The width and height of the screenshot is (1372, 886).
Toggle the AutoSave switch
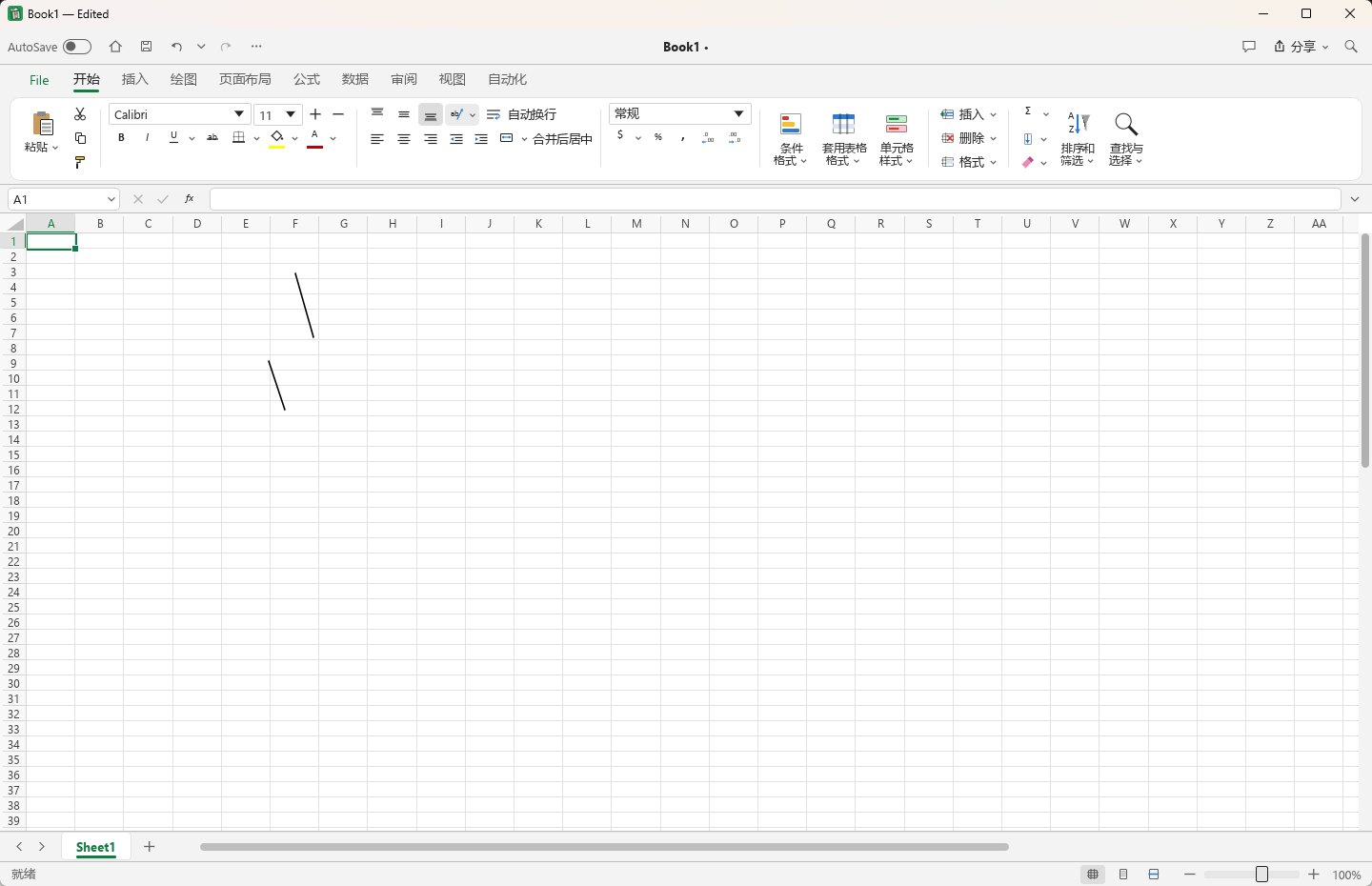[x=77, y=47]
